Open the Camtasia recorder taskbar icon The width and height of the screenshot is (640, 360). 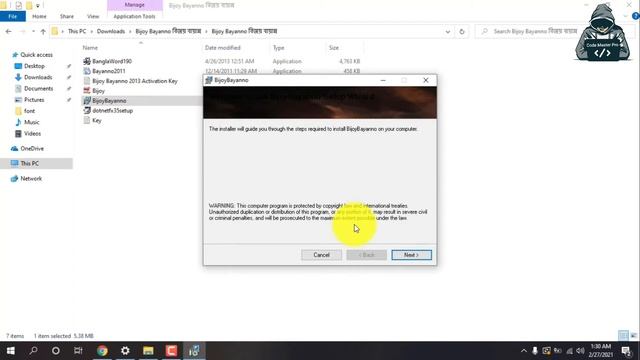[x=171, y=351]
